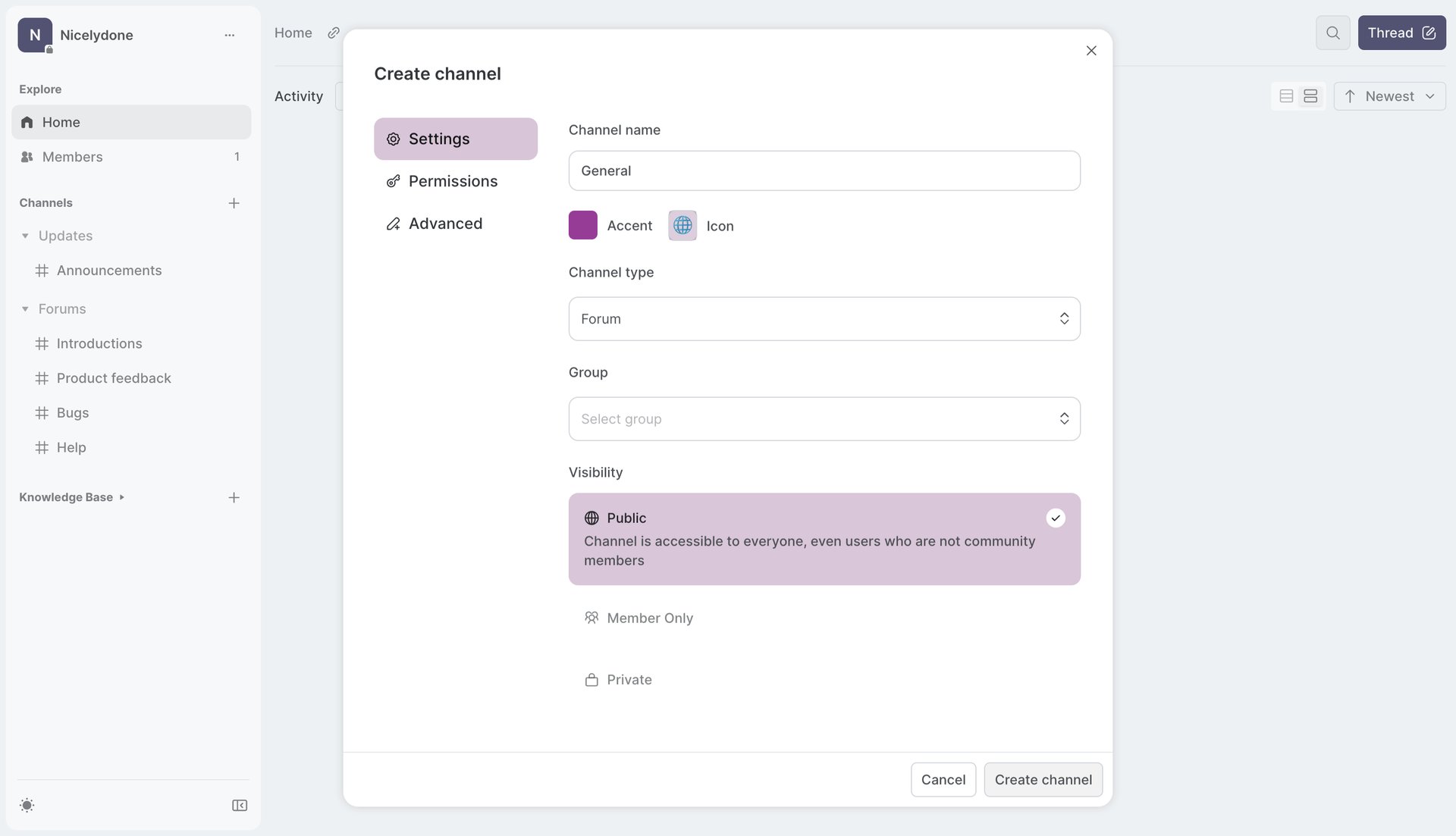Click the Channel name input field
The image size is (1456, 836).
[x=824, y=171]
